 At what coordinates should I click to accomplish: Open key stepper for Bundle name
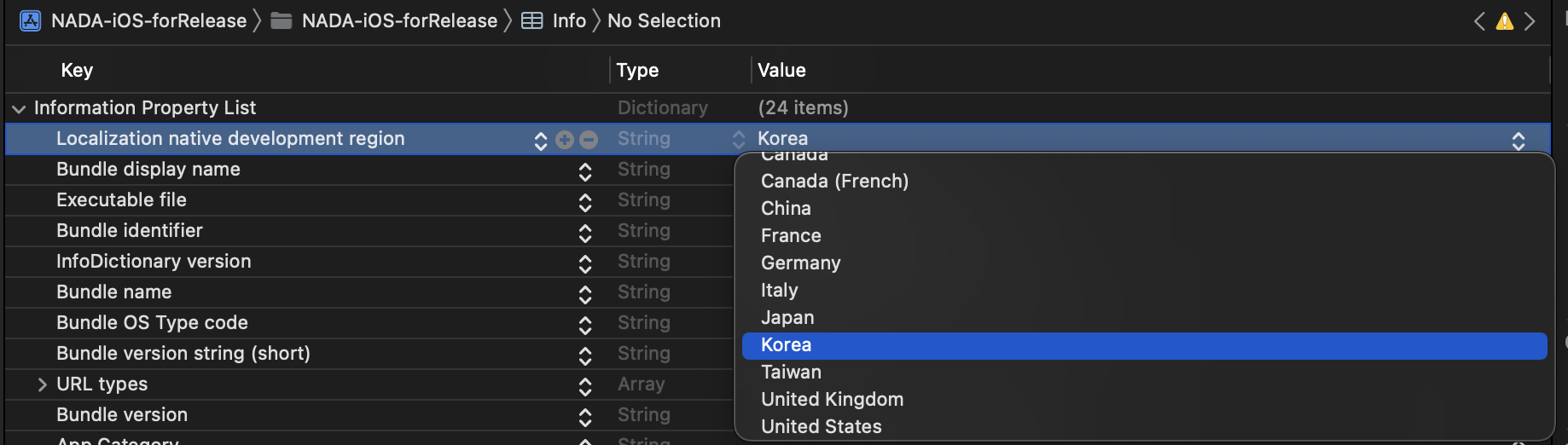pyautogui.click(x=585, y=294)
